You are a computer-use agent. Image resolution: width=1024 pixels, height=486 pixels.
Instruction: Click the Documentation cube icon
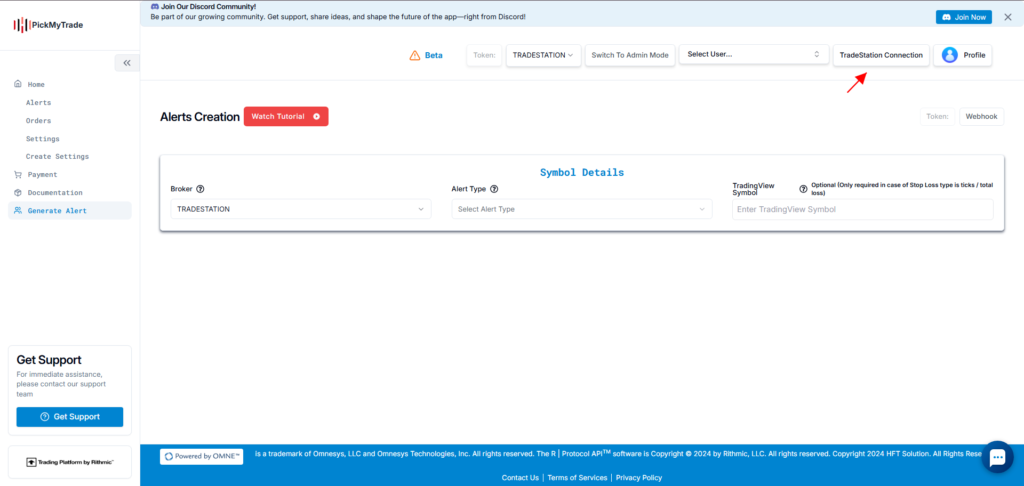pyautogui.click(x=18, y=193)
